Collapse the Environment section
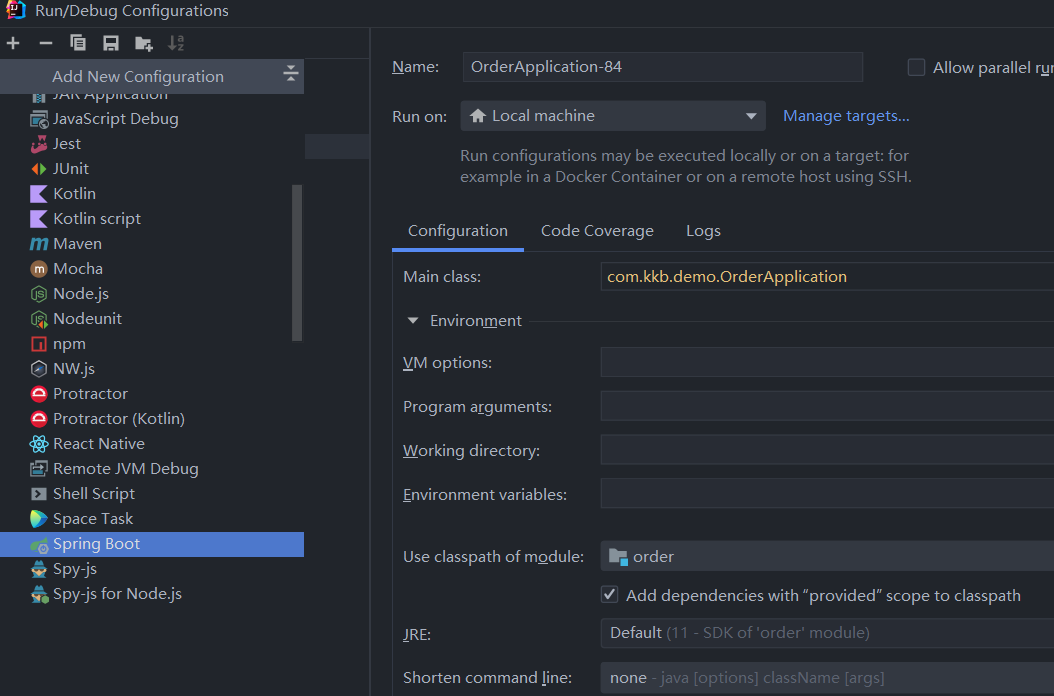The image size is (1054, 696). tap(413, 321)
